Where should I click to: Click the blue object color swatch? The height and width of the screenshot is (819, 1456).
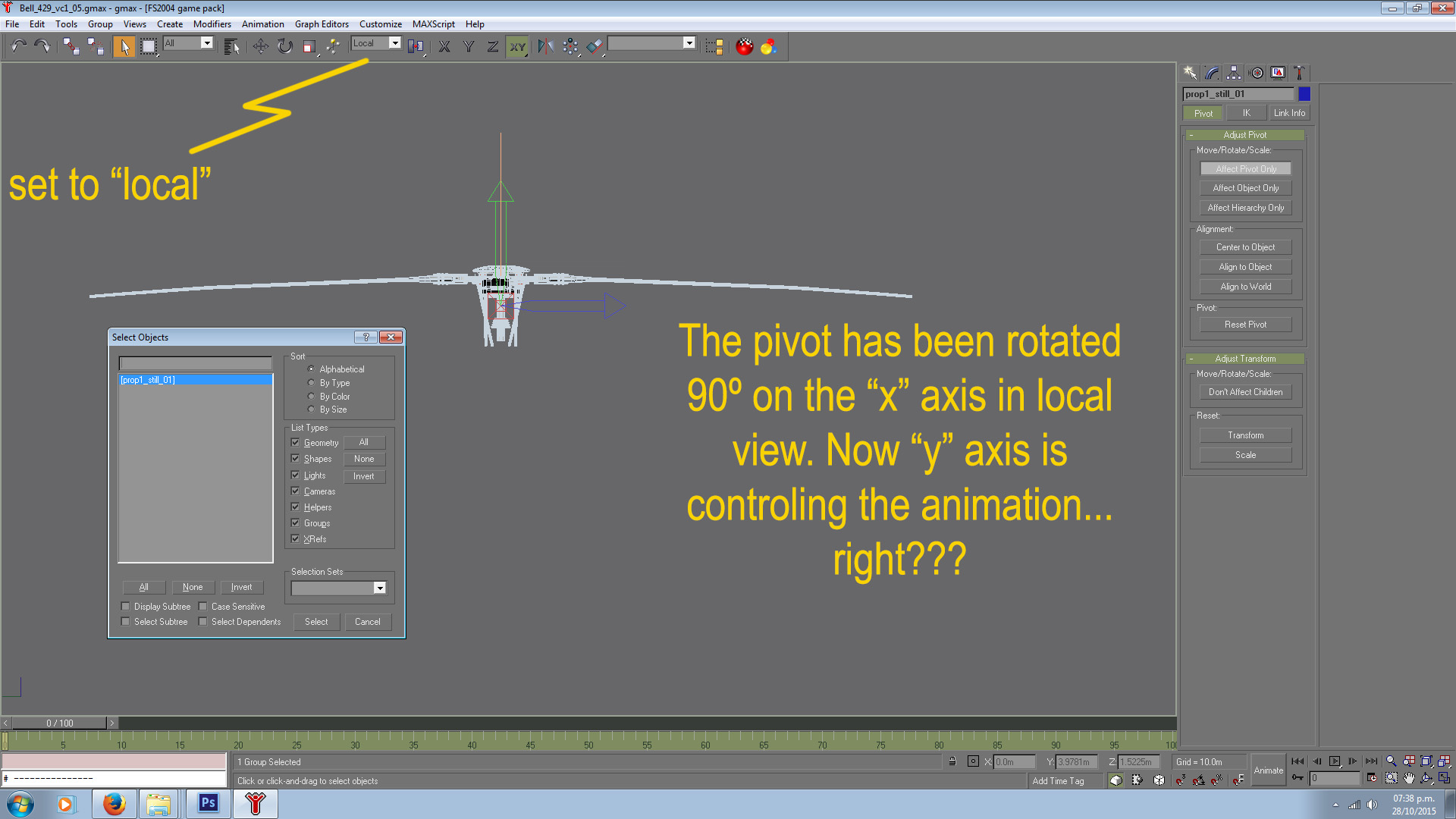pos(1304,94)
